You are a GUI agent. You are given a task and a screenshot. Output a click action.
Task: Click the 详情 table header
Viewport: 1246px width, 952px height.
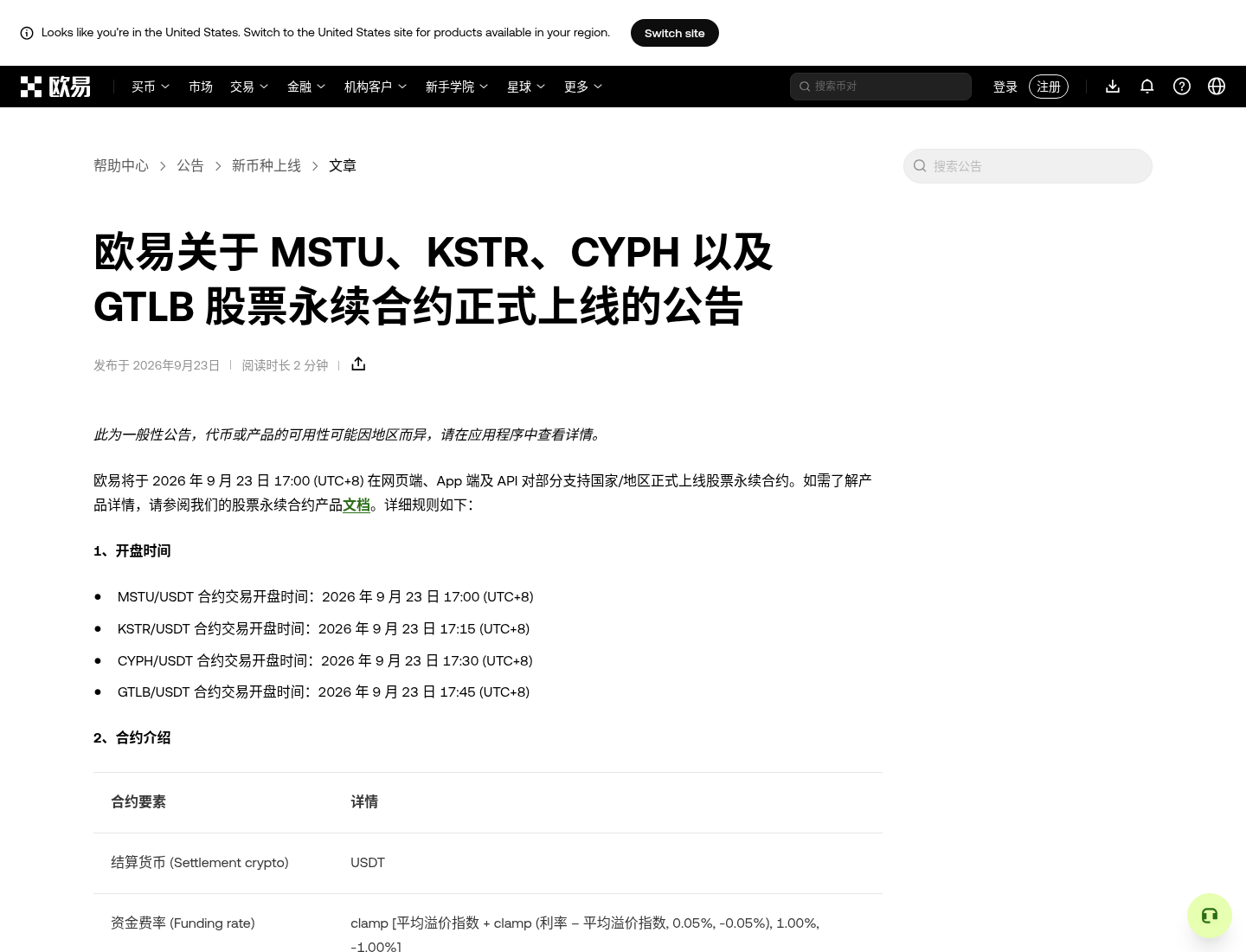[x=364, y=802]
